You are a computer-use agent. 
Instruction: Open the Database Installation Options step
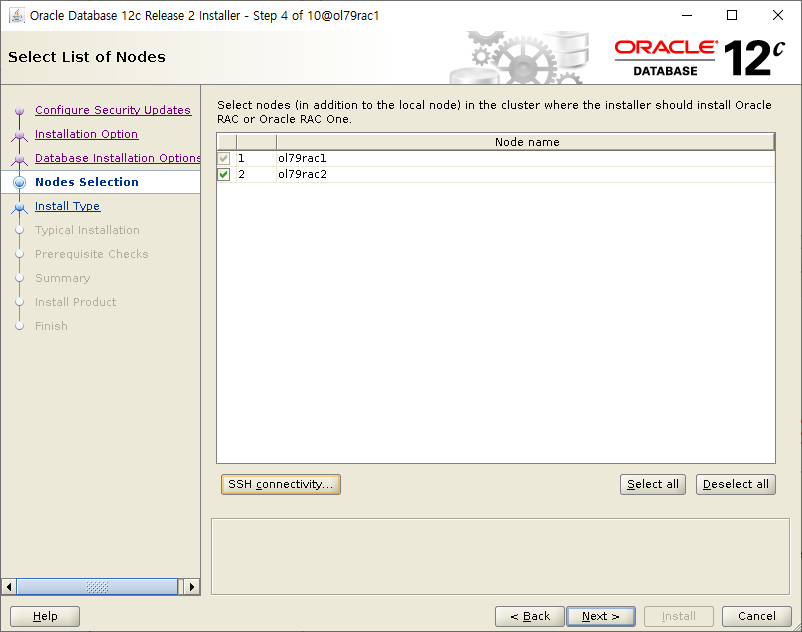tap(117, 159)
